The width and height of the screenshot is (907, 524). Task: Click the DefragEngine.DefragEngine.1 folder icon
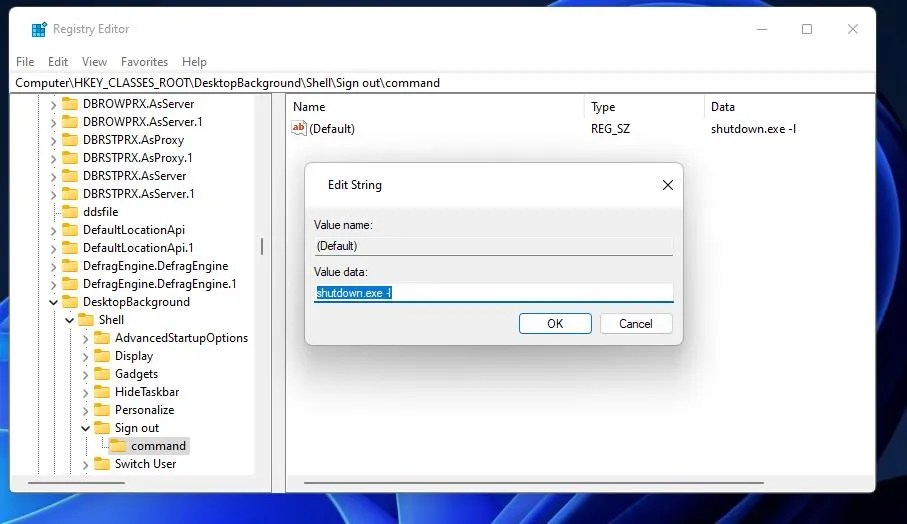pyautogui.click(x=70, y=283)
